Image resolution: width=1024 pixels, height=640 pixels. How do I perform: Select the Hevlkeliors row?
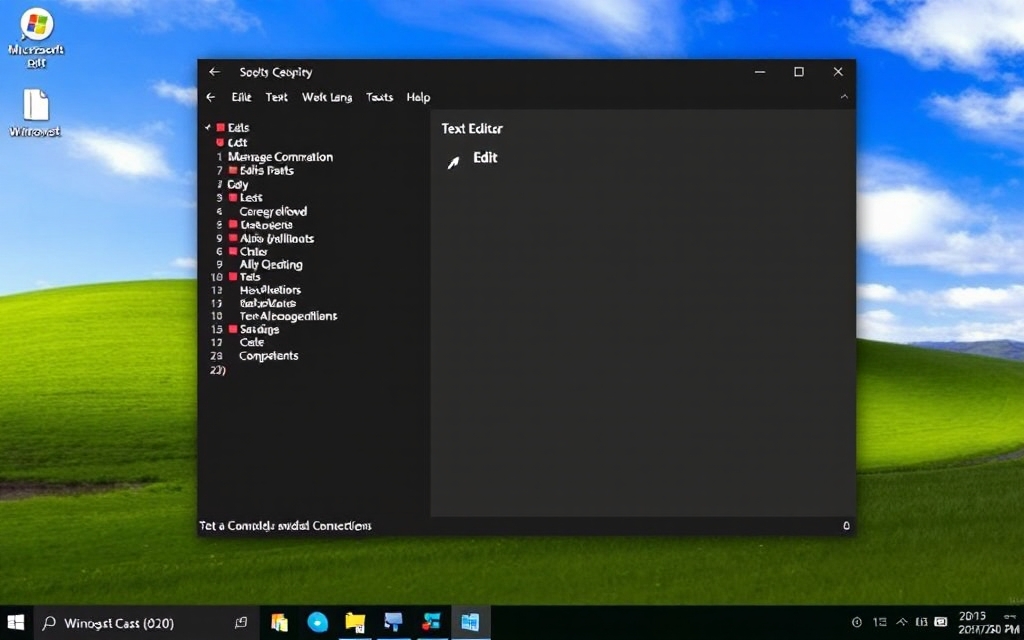click(x=270, y=290)
